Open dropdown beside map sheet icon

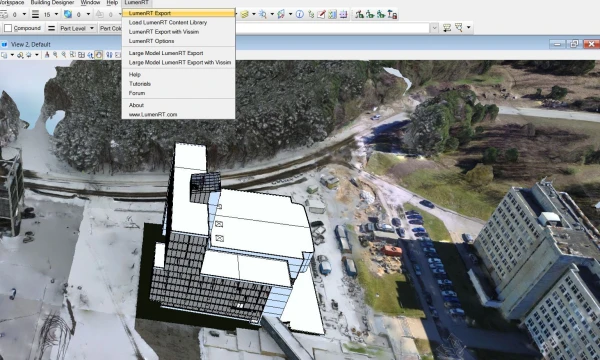pos(290,15)
